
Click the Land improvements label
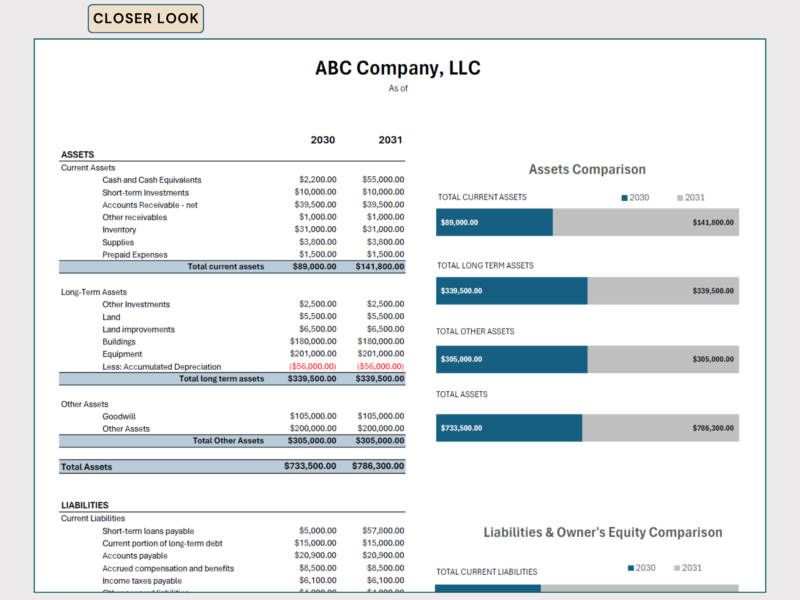(x=138, y=330)
